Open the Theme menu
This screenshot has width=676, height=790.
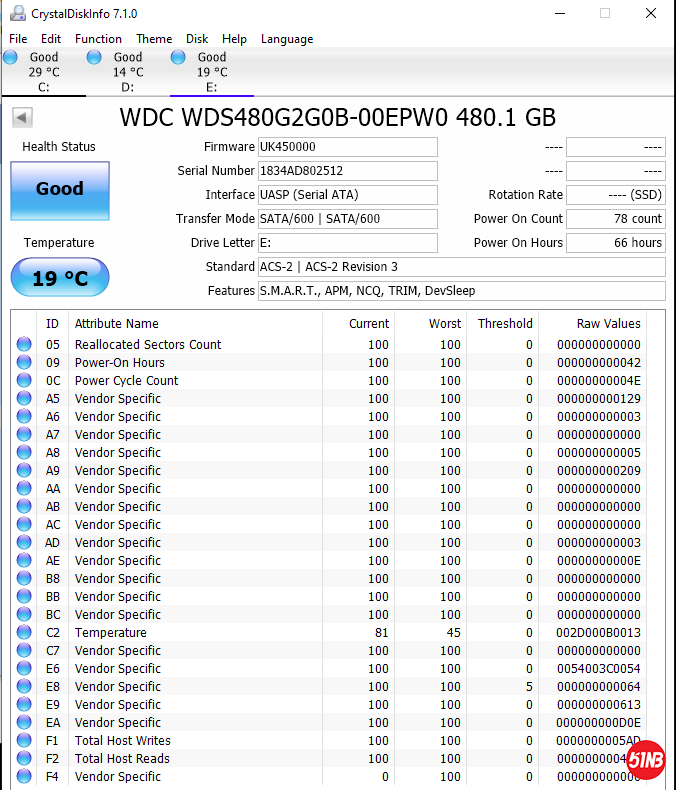click(x=154, y=39)
